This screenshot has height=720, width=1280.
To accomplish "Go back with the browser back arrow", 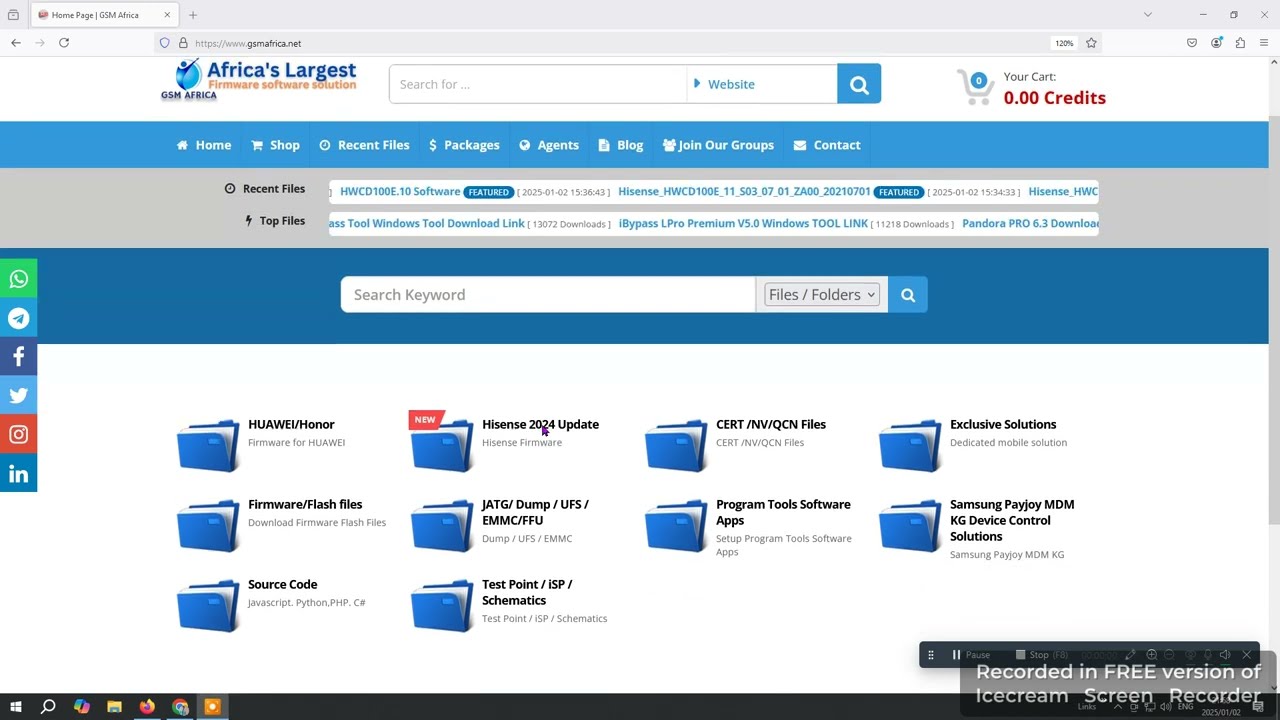I will 16,43.
